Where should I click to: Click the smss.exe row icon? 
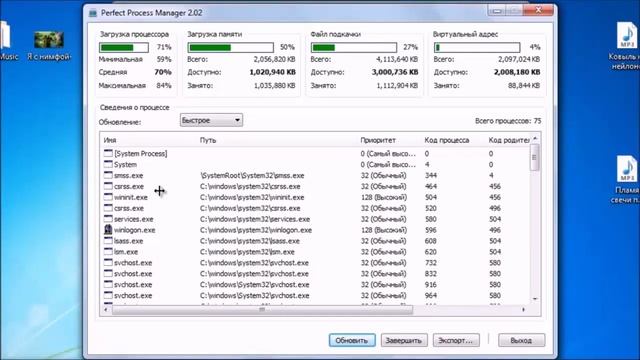tap(108, 175)
